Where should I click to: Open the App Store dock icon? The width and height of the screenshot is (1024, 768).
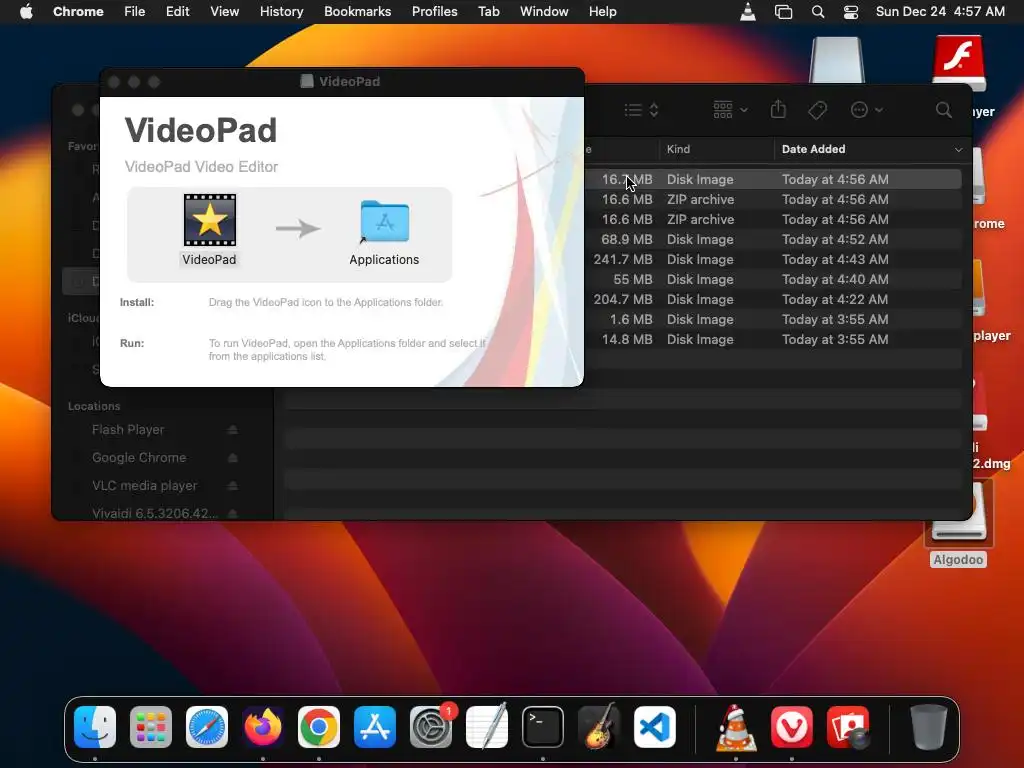pos(375,727)
